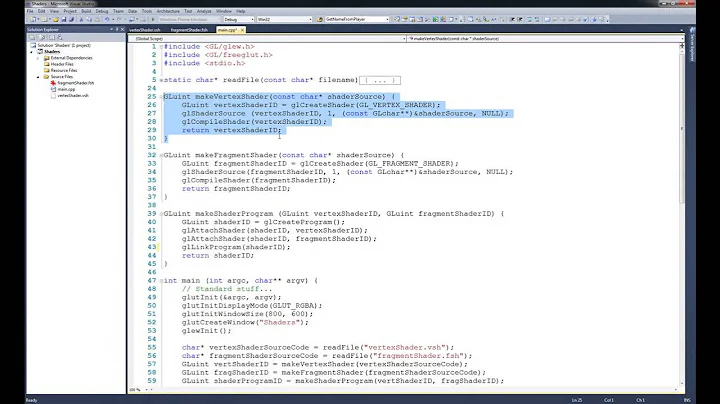Open the Debug menu
The height and width of the screenshot is (404, 720).
[x=101, y=11]
